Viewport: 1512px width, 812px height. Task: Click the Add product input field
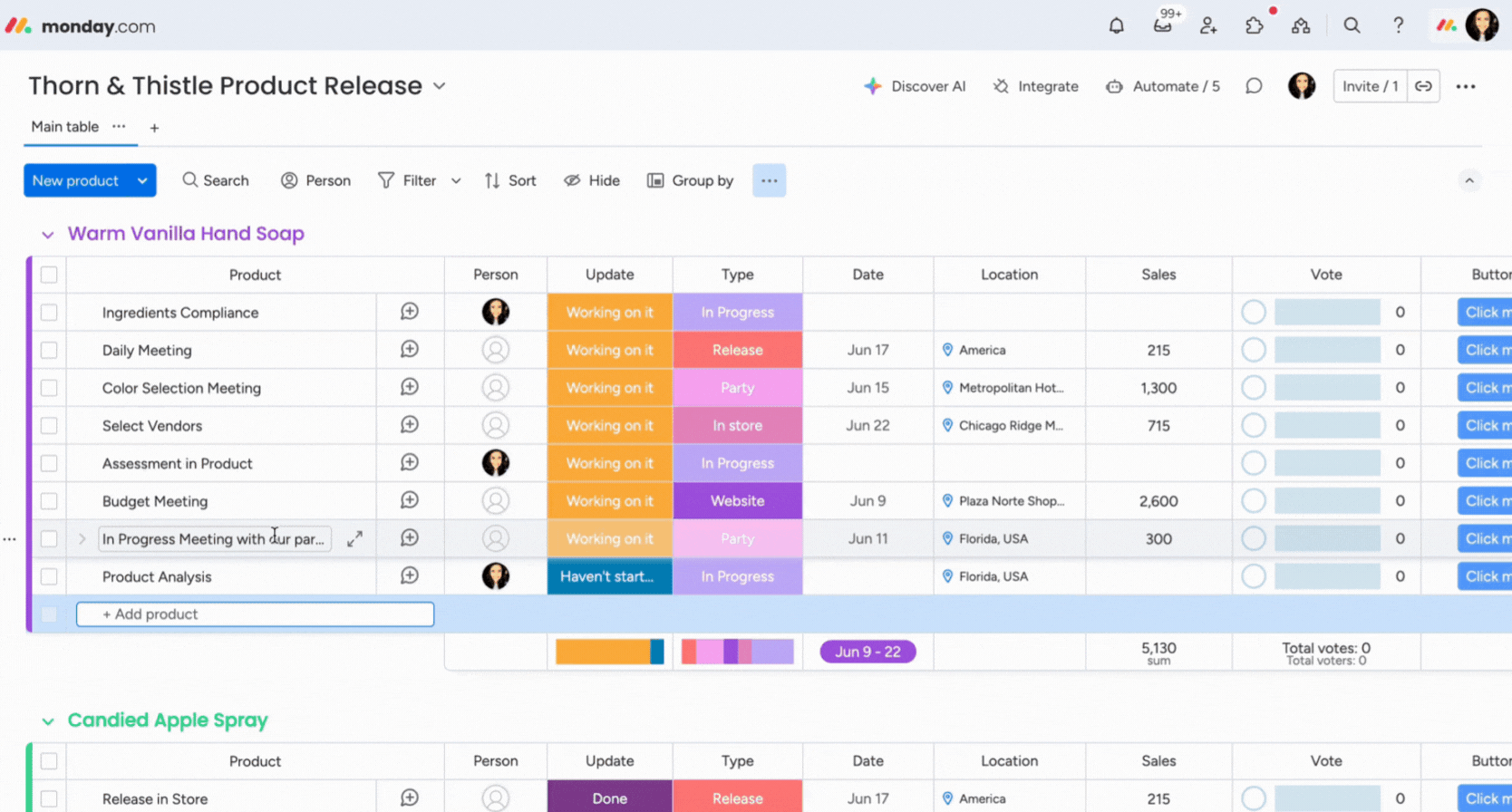(255, 614)
